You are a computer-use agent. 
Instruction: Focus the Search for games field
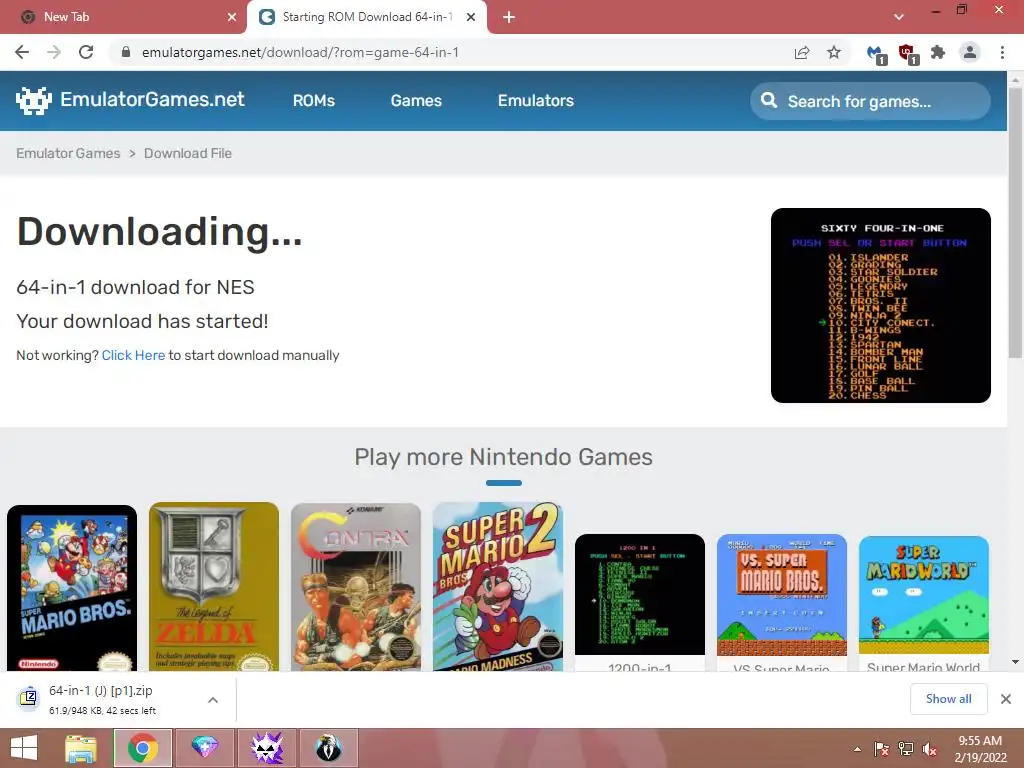[870, 101]
